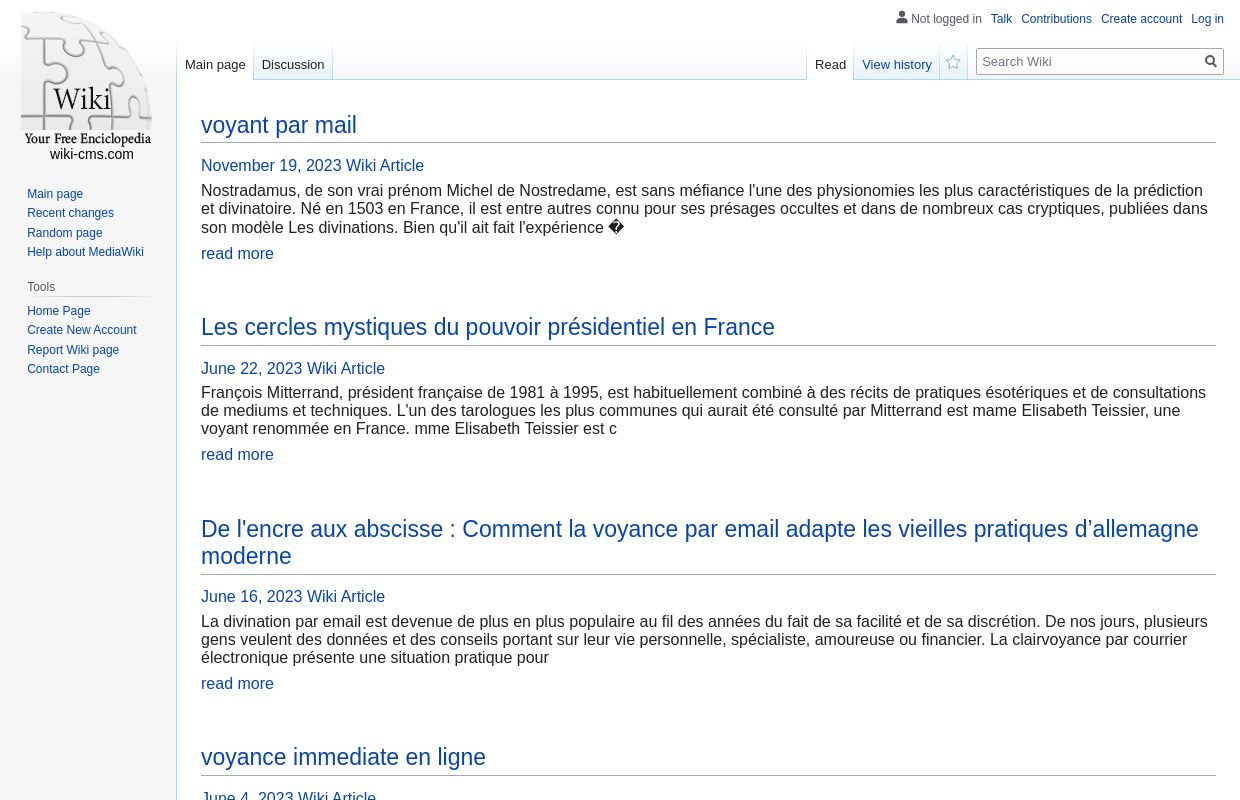Image resolution: width=1240 pixels, height=800 pixels.
Task: Open the article 'voyant par mail'
Action: (278, 125)
